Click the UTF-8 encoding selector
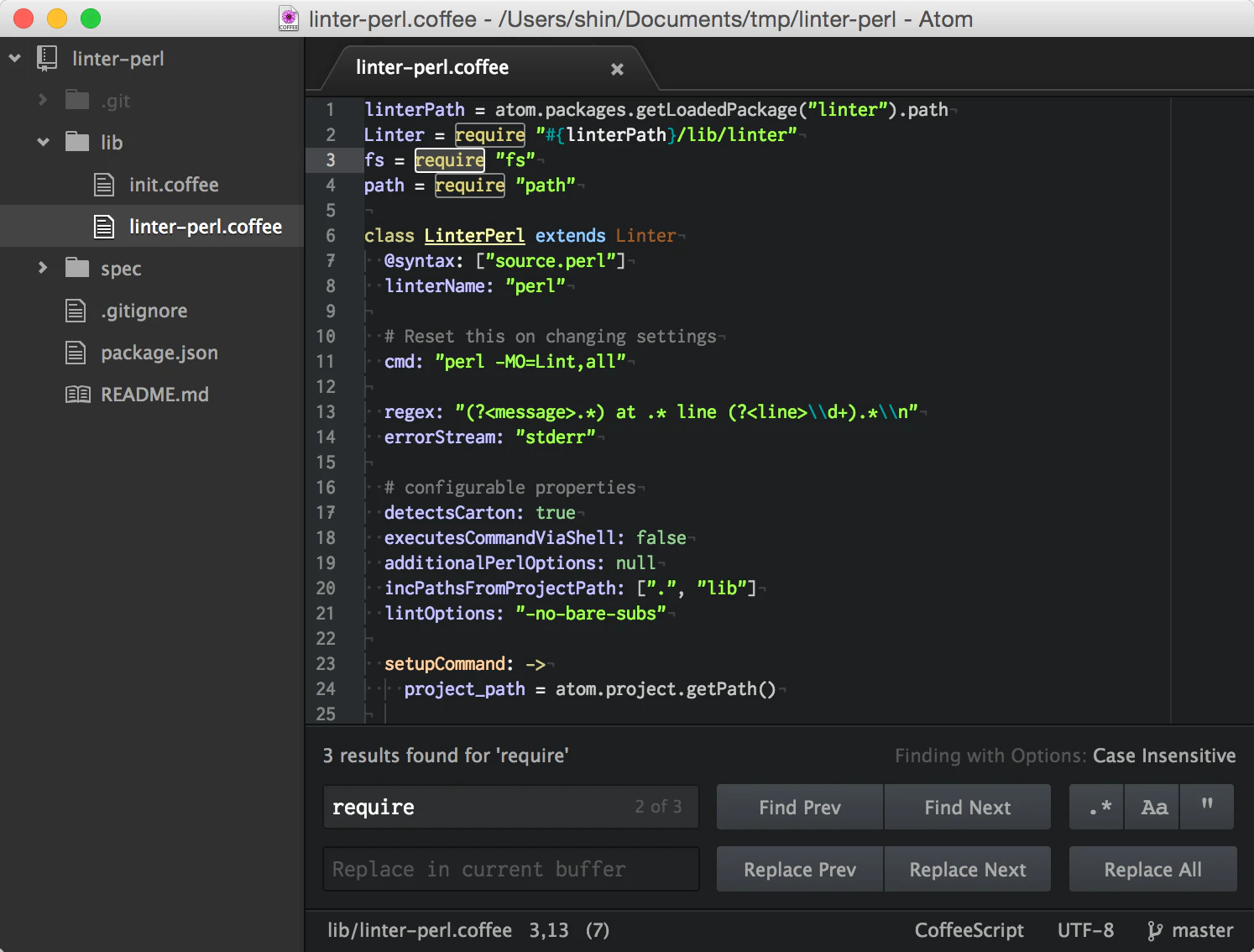This screenshot has width=1254, height=952. click(x=1085, y=930)
